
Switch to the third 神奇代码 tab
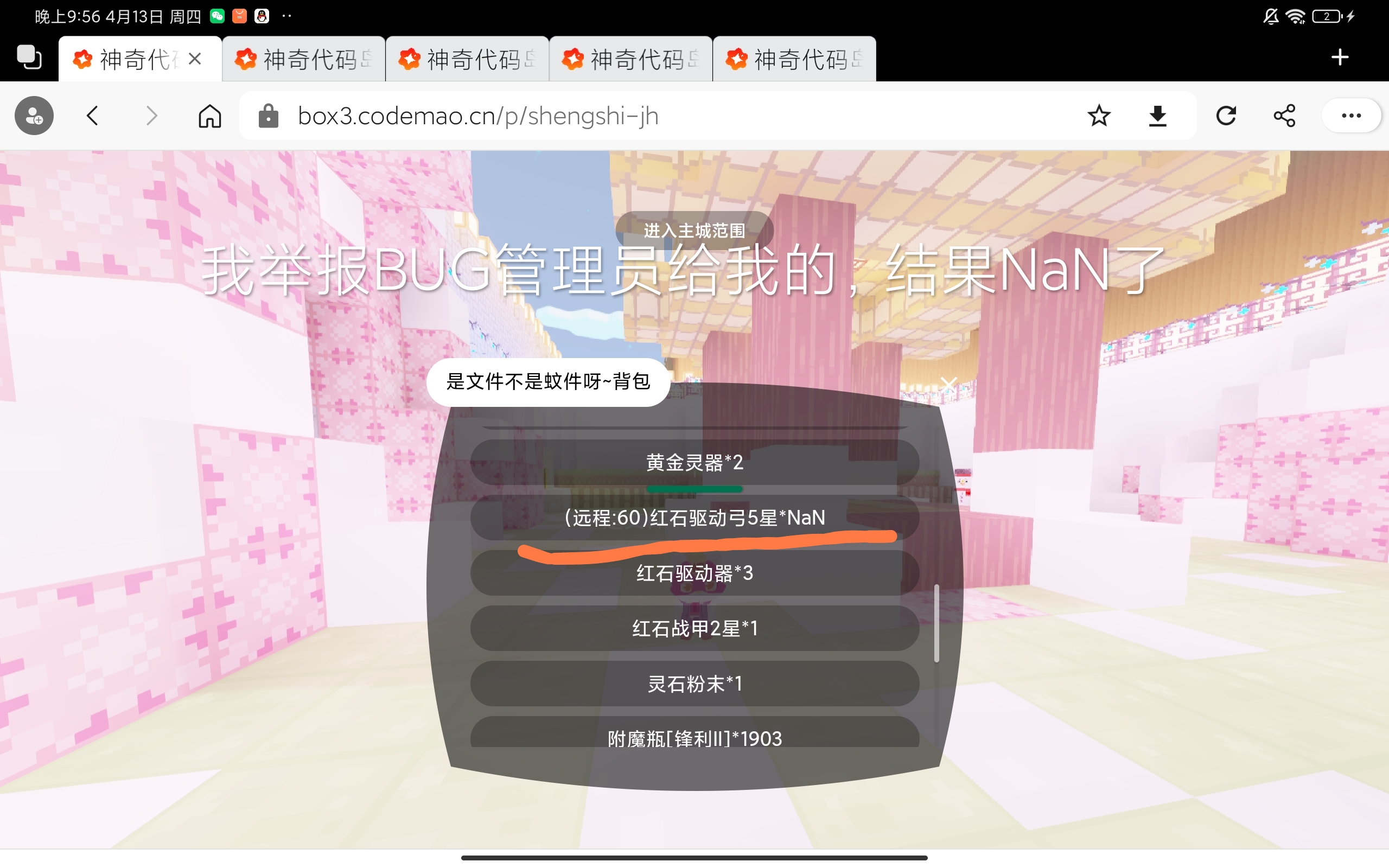pos(467,59)
